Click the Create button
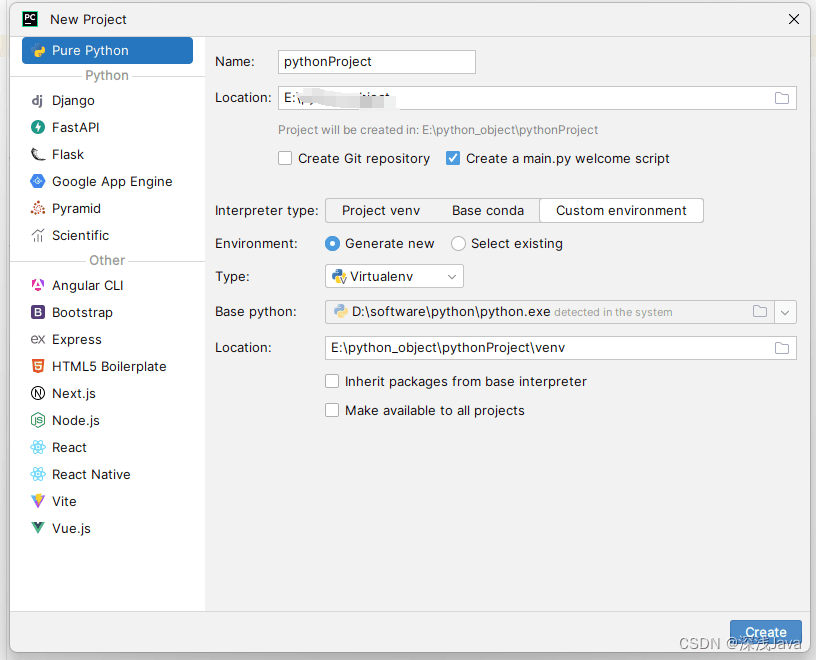 coord(766,632)
